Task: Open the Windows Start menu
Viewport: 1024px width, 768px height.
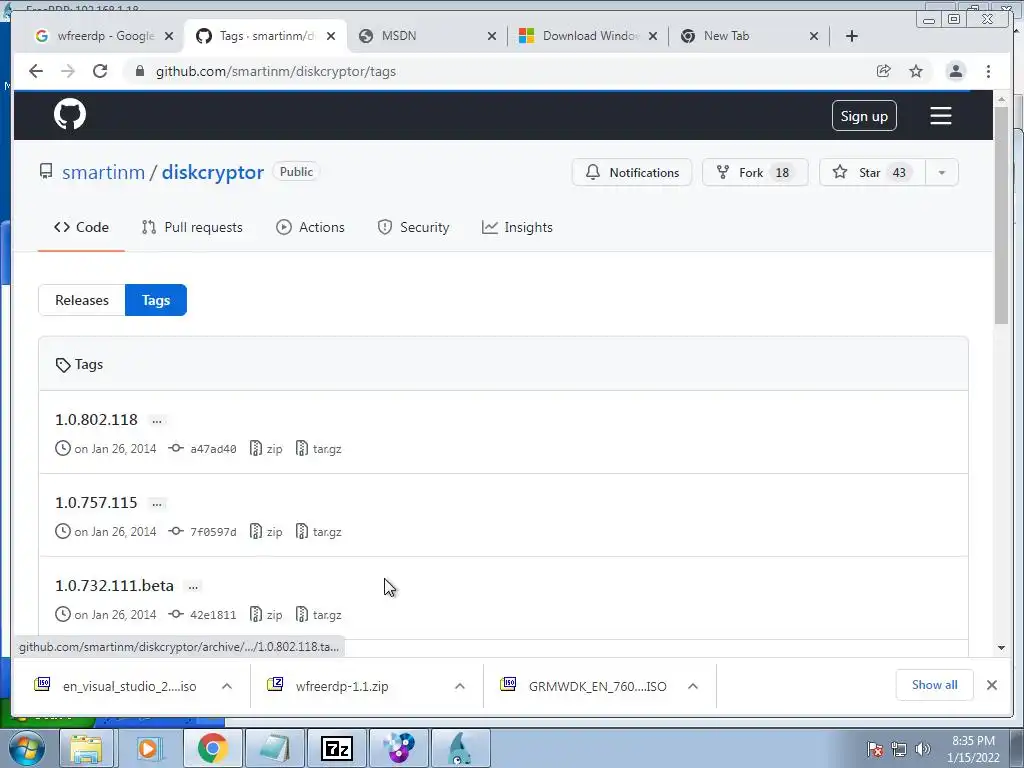Action: (27, 748)
